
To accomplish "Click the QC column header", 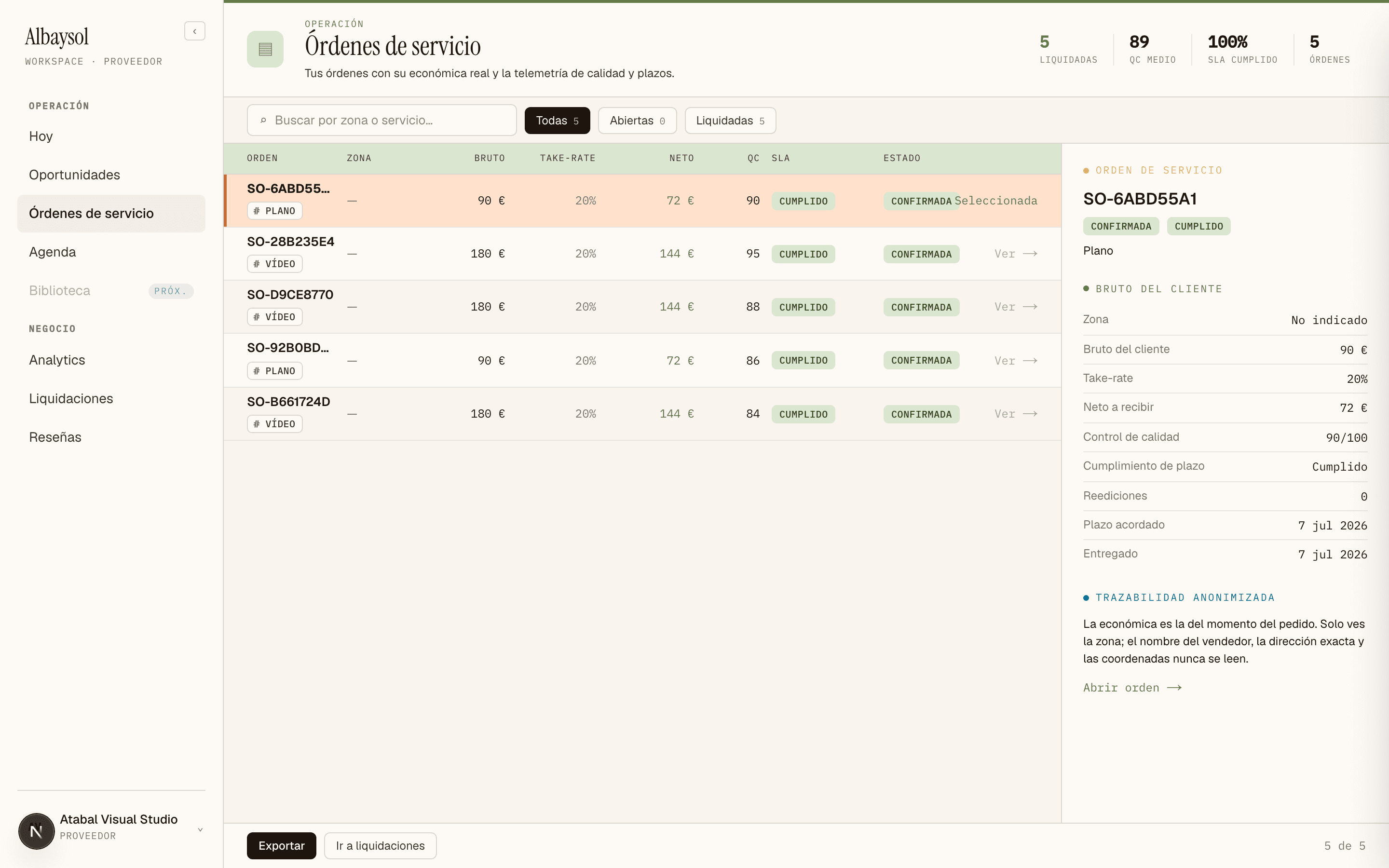I will click(x=753, y=158).
